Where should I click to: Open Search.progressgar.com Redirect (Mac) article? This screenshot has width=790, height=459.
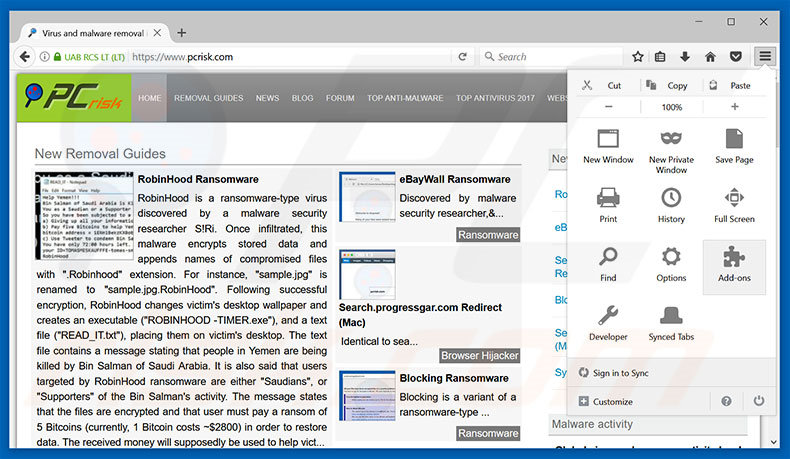pos(420,315)
